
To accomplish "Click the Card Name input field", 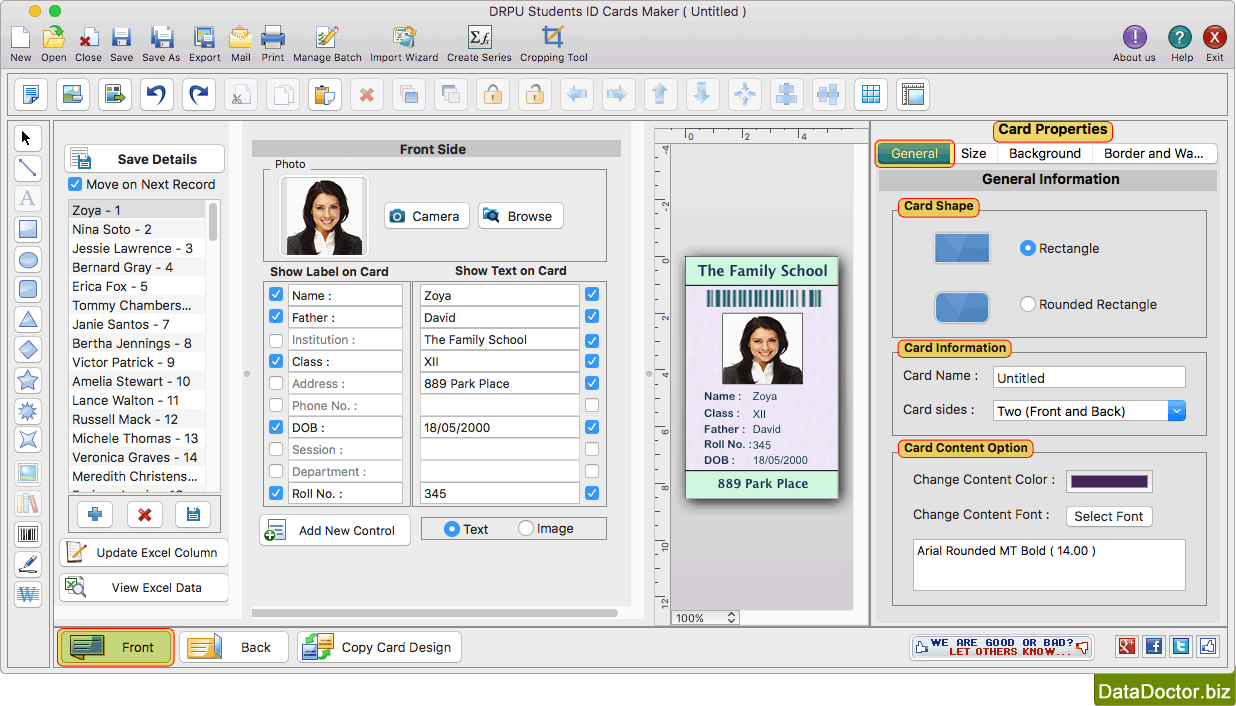I will click(1090, 377).
